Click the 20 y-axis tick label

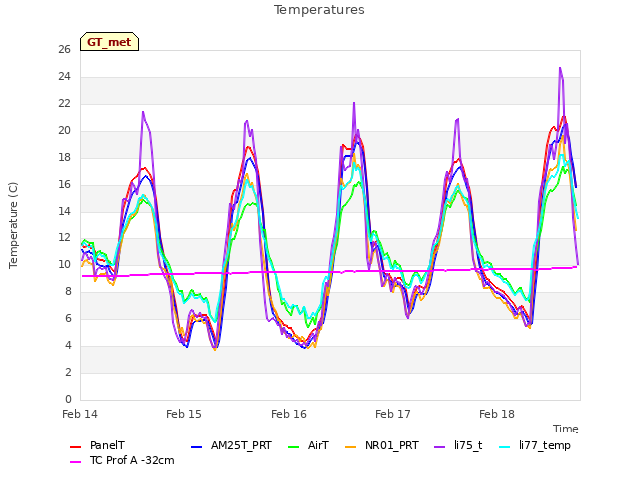64,130
